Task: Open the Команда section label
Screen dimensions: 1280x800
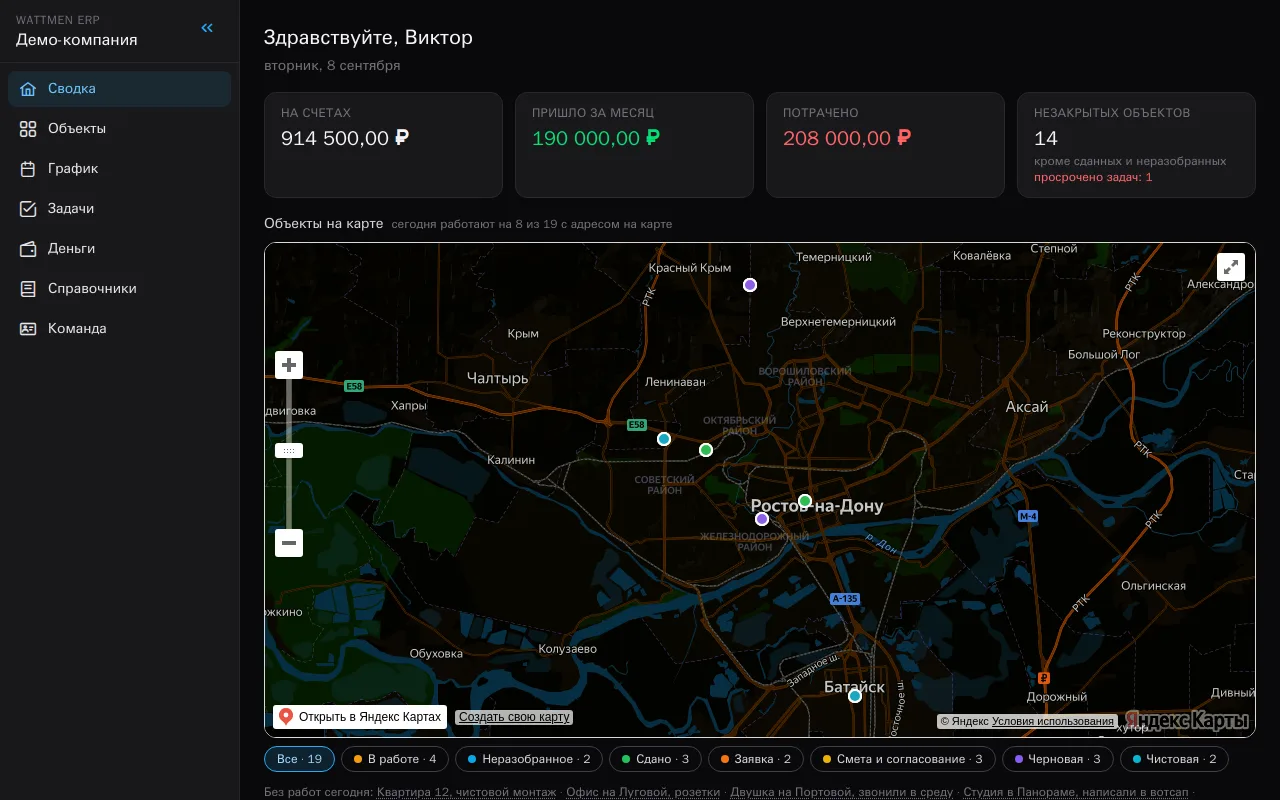Action: [77, 328]
